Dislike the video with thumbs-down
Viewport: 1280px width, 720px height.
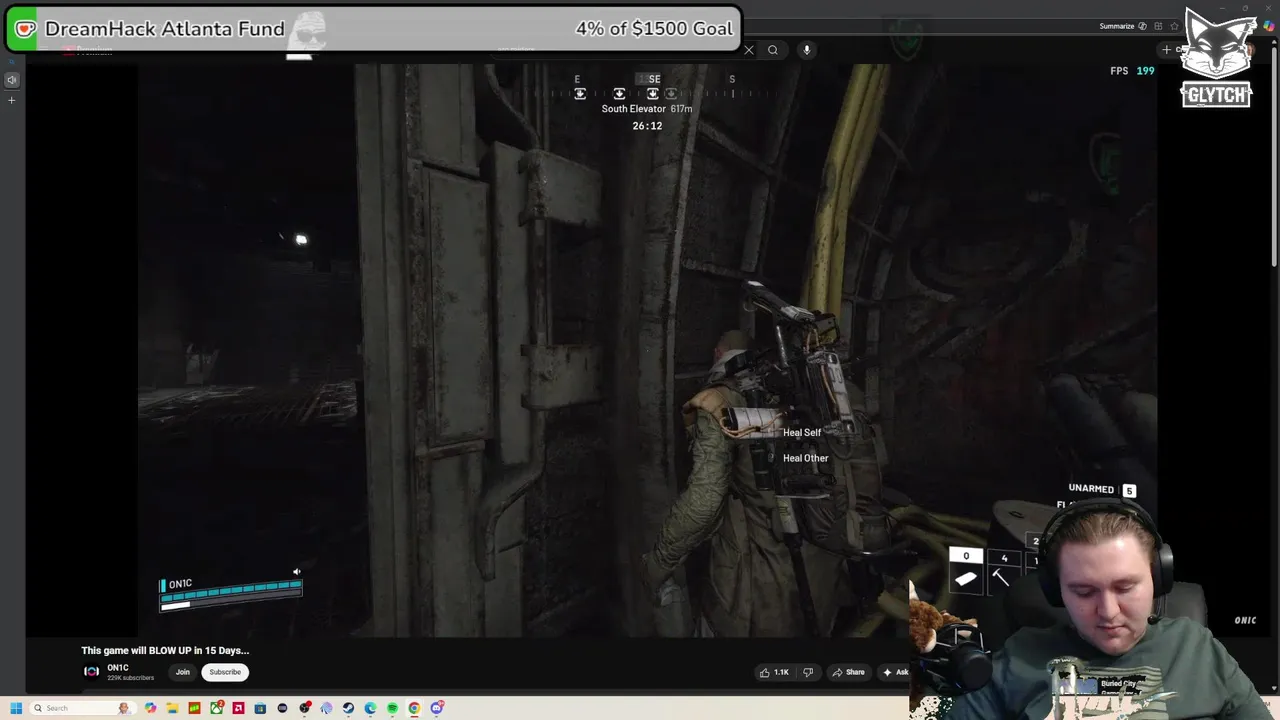point(808,672)
